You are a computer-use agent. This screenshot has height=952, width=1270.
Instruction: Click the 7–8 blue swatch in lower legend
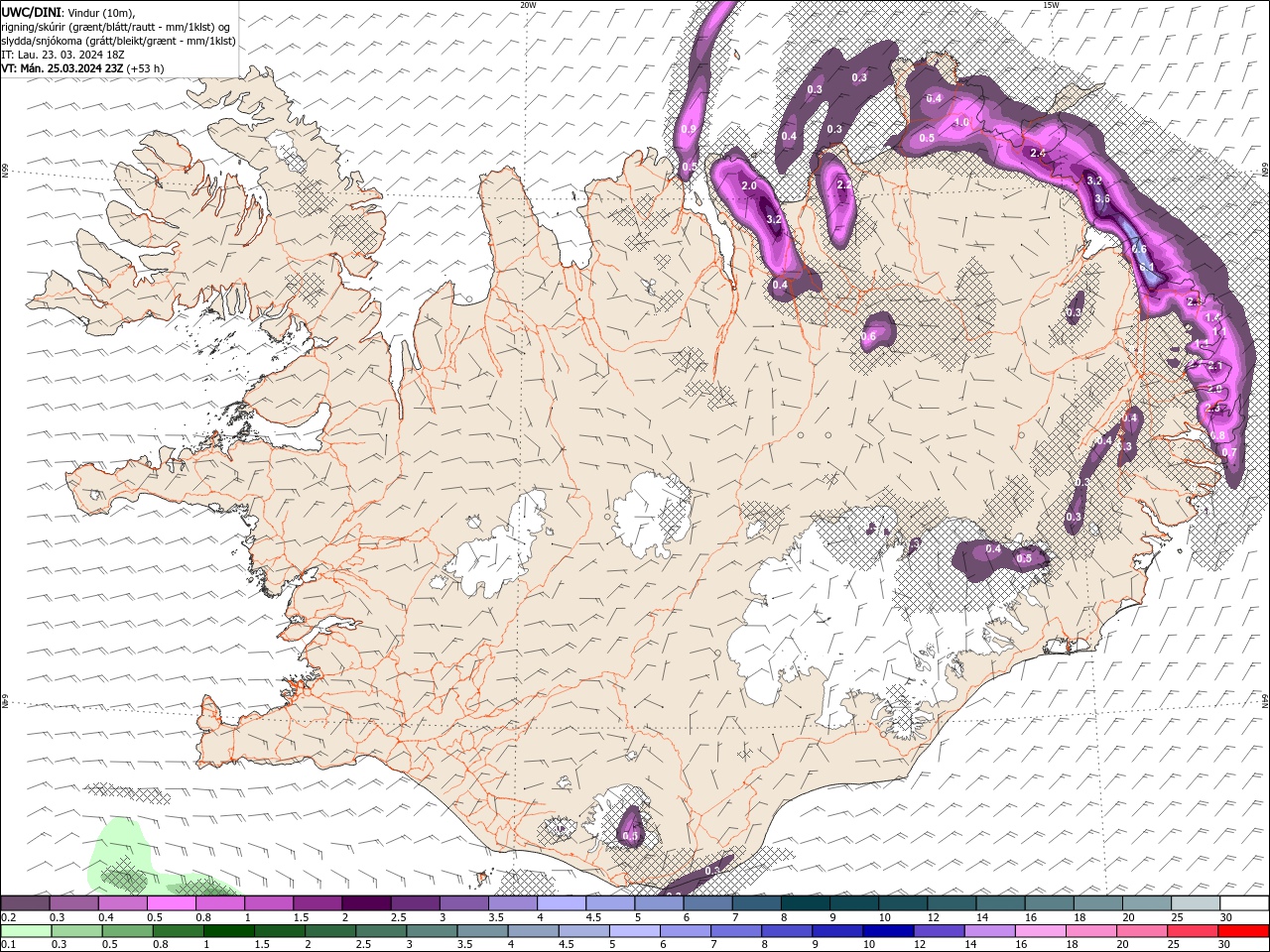click(735, 930)
